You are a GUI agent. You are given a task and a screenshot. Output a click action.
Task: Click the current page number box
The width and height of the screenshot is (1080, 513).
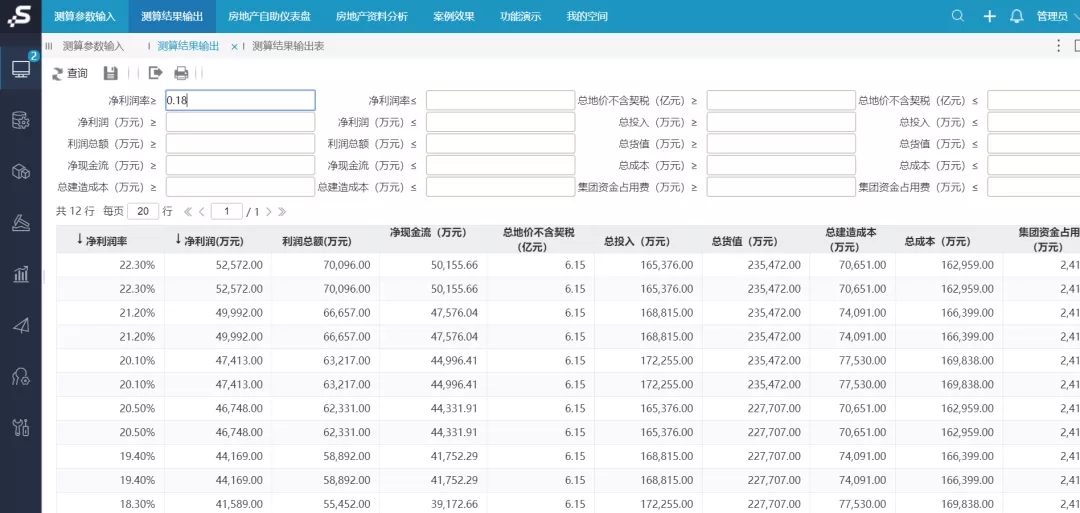click(227, 211)
